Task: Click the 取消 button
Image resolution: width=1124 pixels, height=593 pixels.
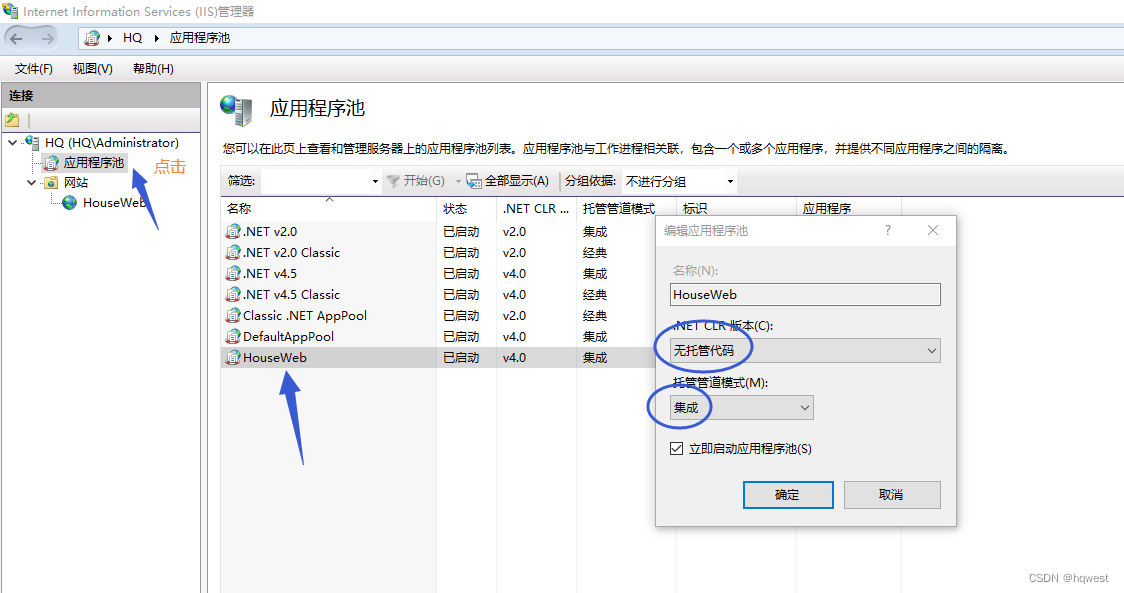Action: (x=892, y=495)
